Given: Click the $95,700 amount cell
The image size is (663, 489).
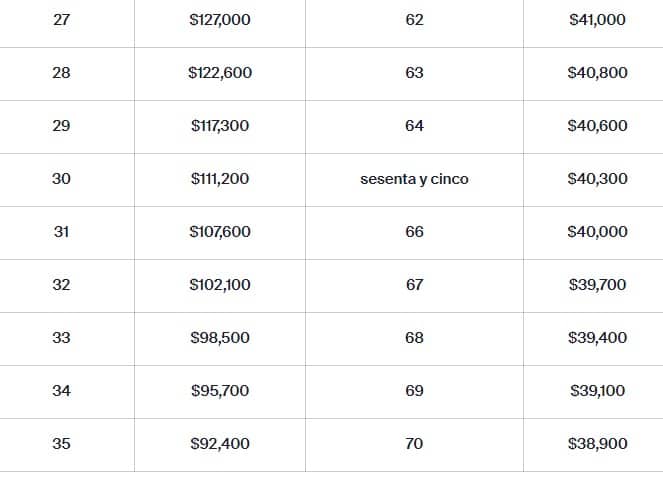Looking at the screenshot, I should [219, 391].
